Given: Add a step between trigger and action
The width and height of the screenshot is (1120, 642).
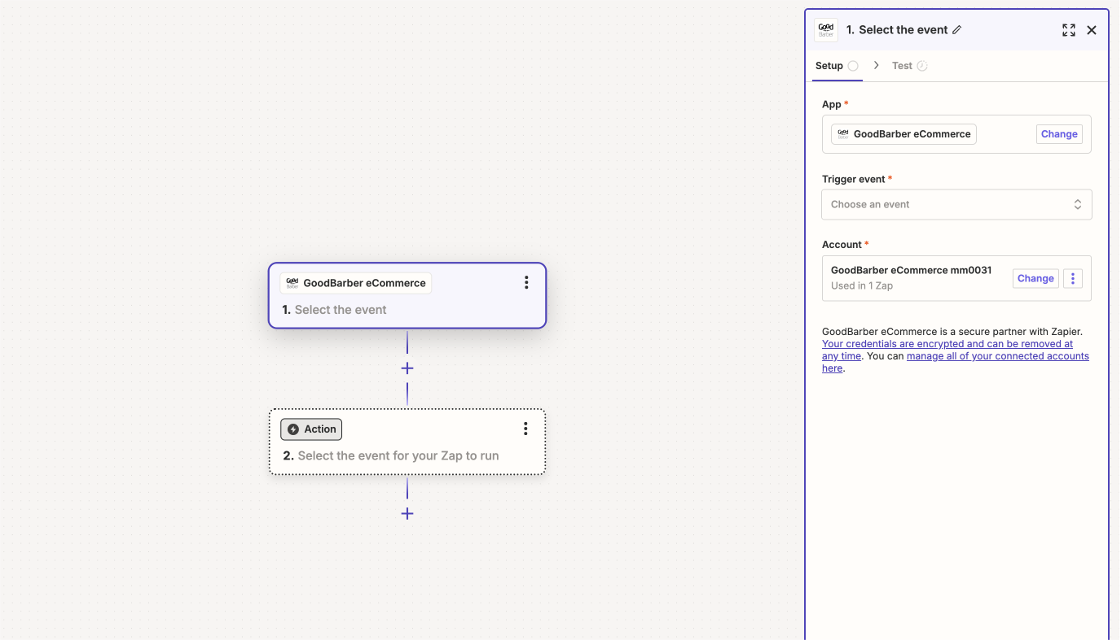Looking at the screenshot, I should coord(407,368).
